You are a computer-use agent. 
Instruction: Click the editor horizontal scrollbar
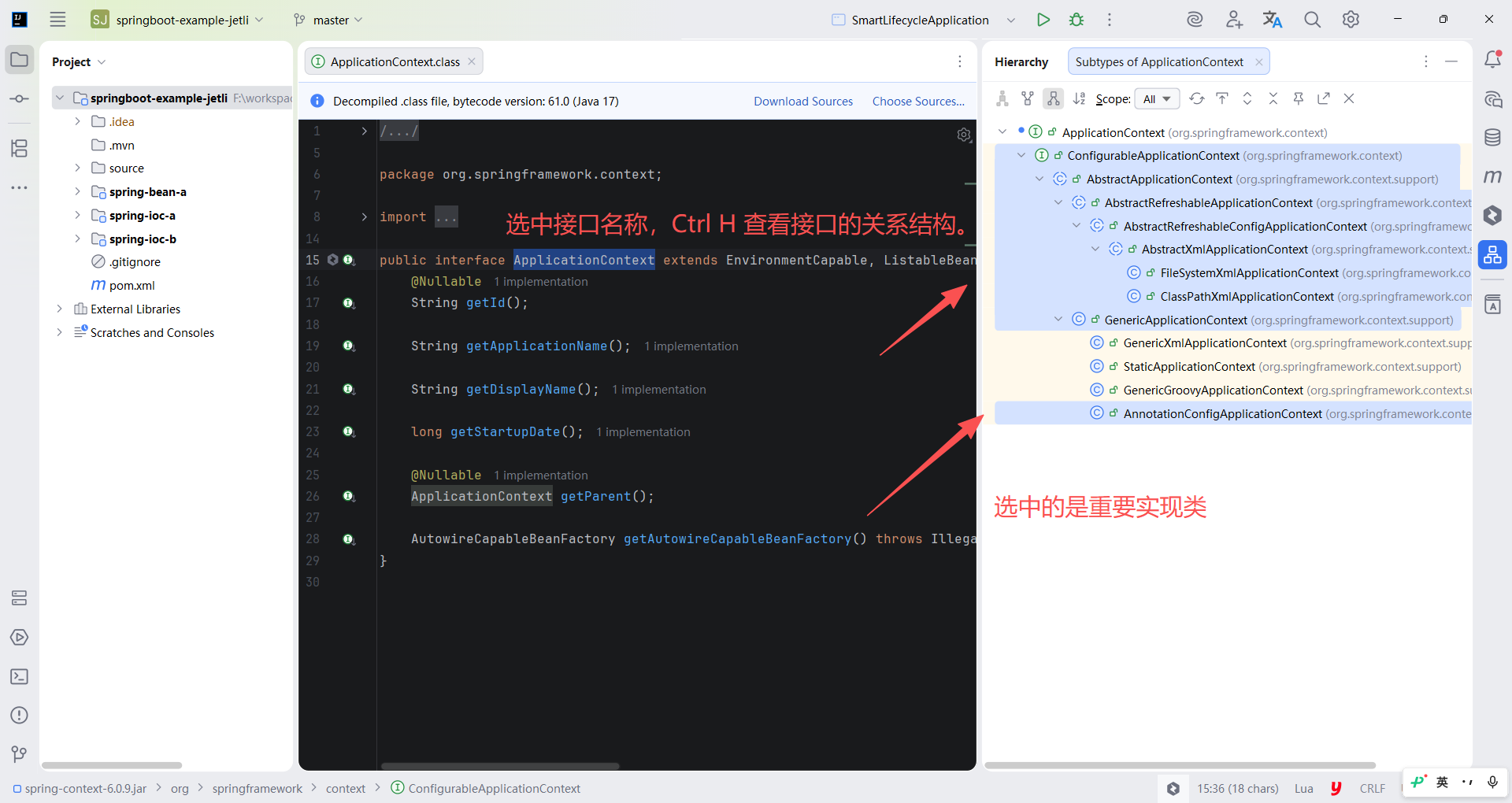(500, 766)
